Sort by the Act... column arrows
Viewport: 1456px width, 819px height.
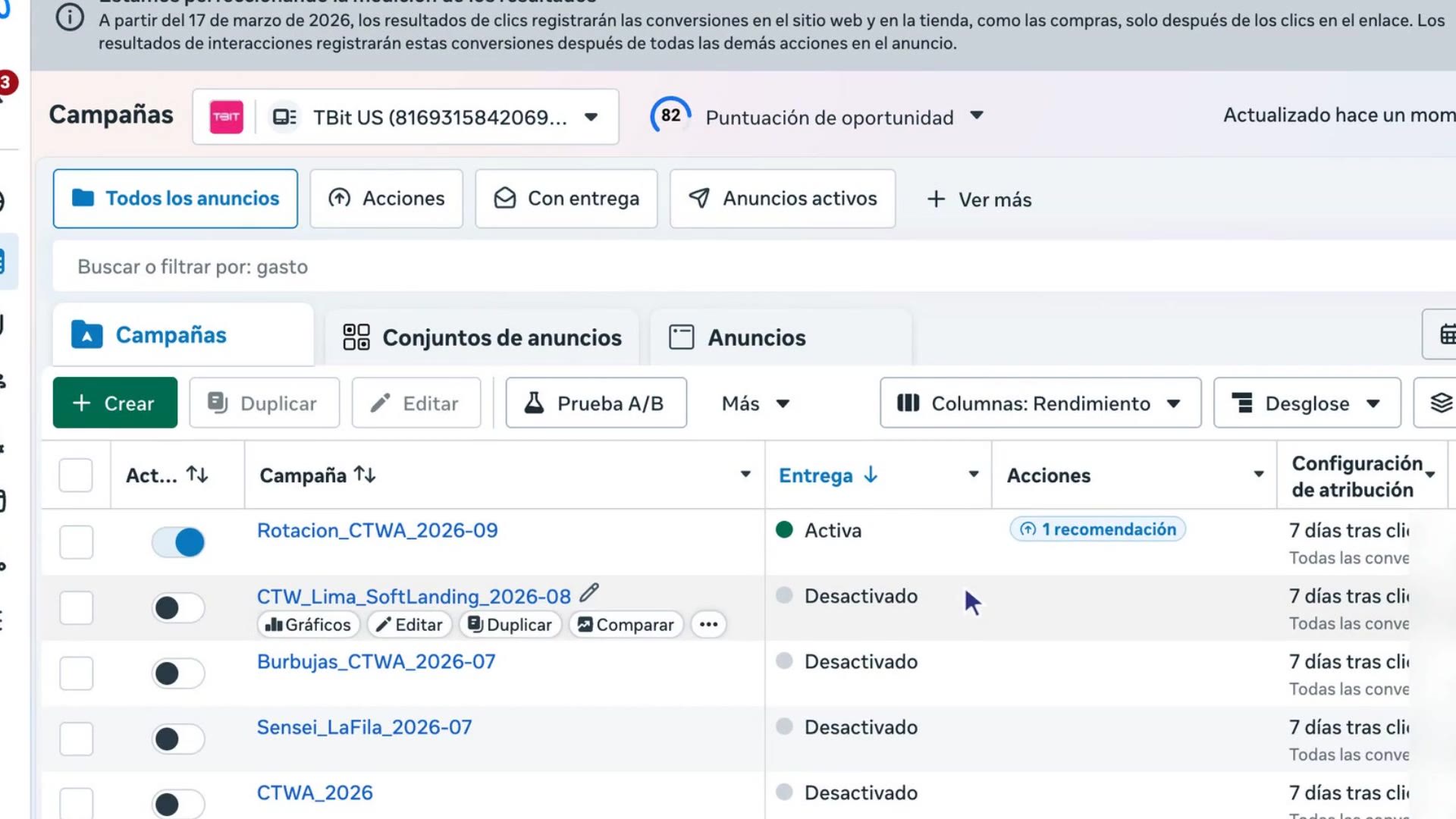[197, 475]
